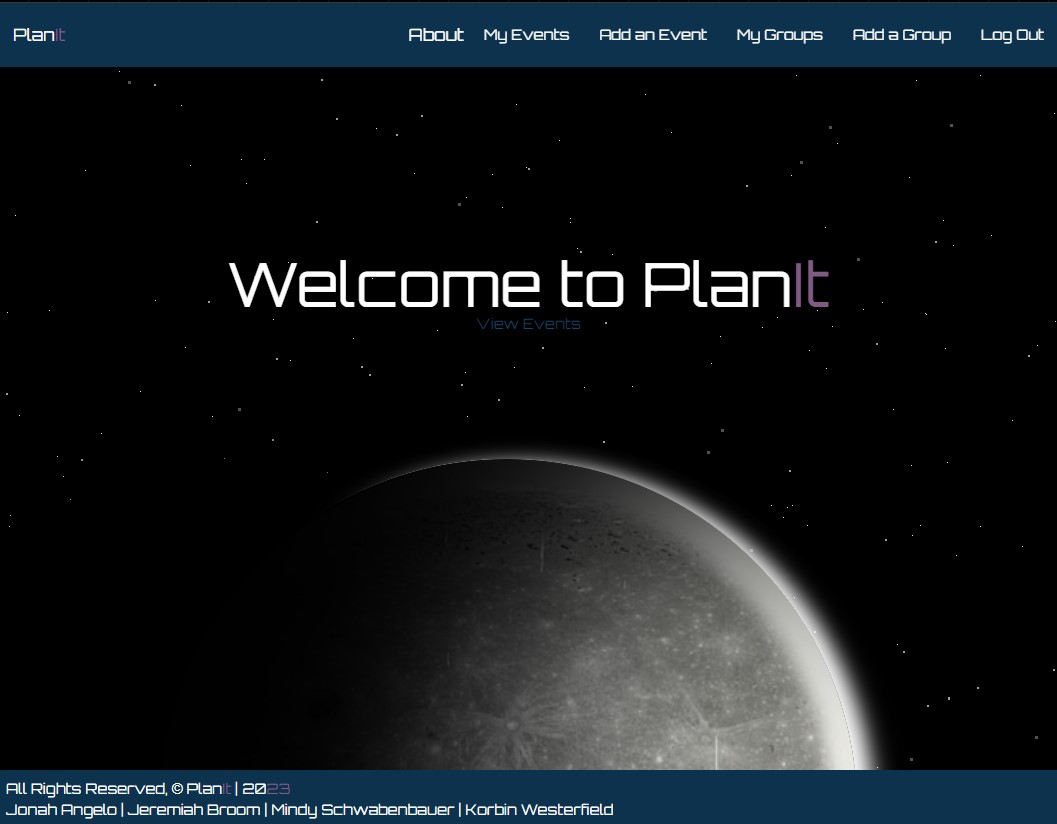Click the name Jonah Angelo in footer
Screen dimensions: 1057x824
[x=61, y=809]
